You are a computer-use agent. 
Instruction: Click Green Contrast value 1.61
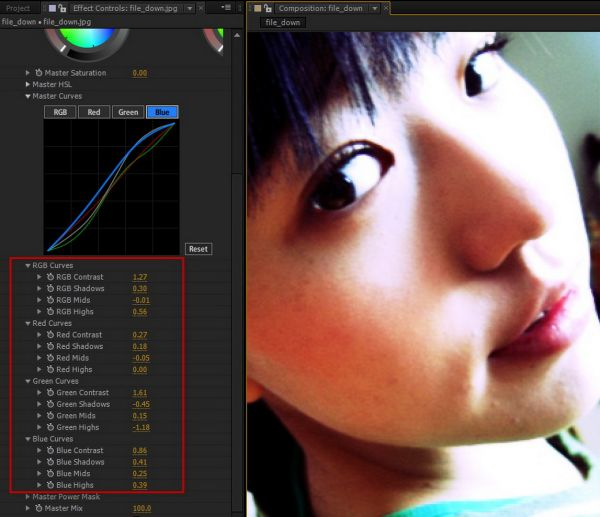(140, 393)
